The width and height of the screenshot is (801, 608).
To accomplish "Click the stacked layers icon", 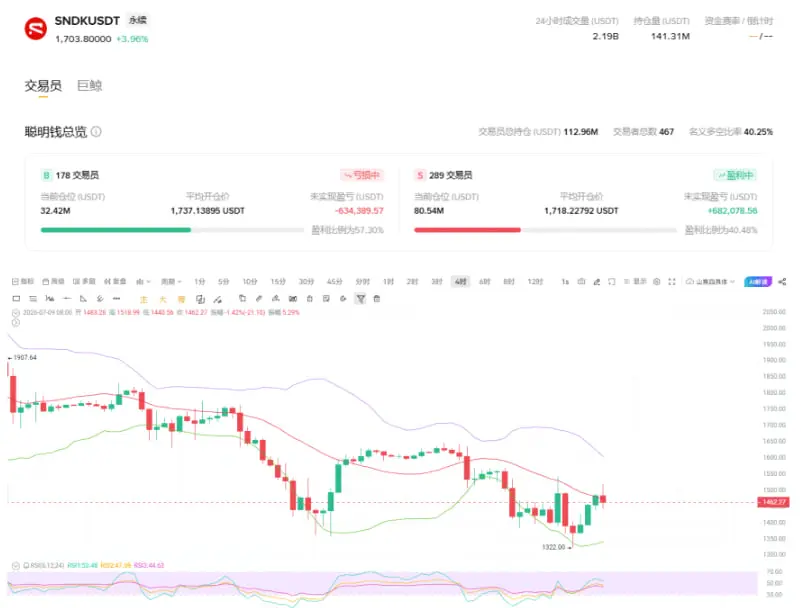I will tap(200, 299).
